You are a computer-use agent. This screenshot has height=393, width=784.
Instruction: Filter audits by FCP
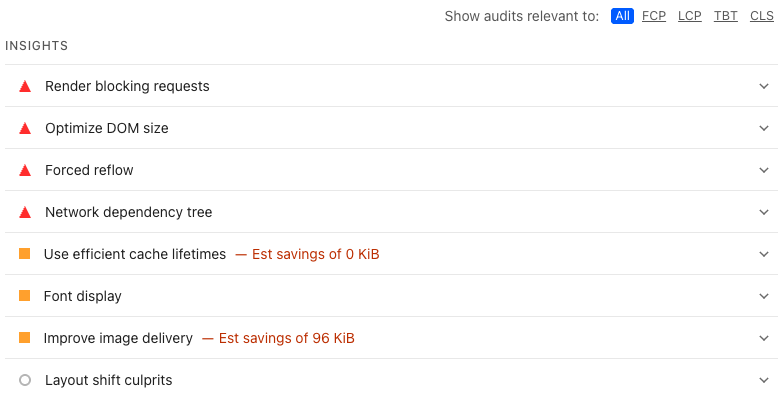654,16
